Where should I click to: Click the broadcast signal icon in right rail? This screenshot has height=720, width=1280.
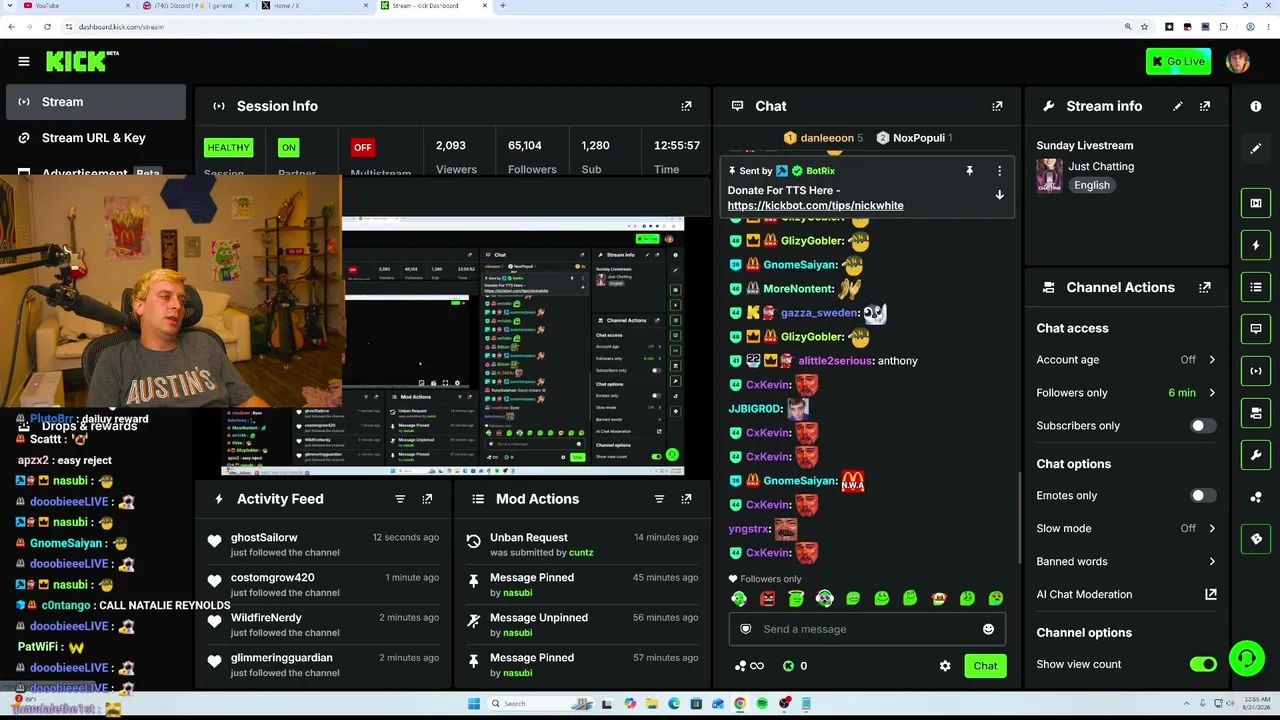1256,371
